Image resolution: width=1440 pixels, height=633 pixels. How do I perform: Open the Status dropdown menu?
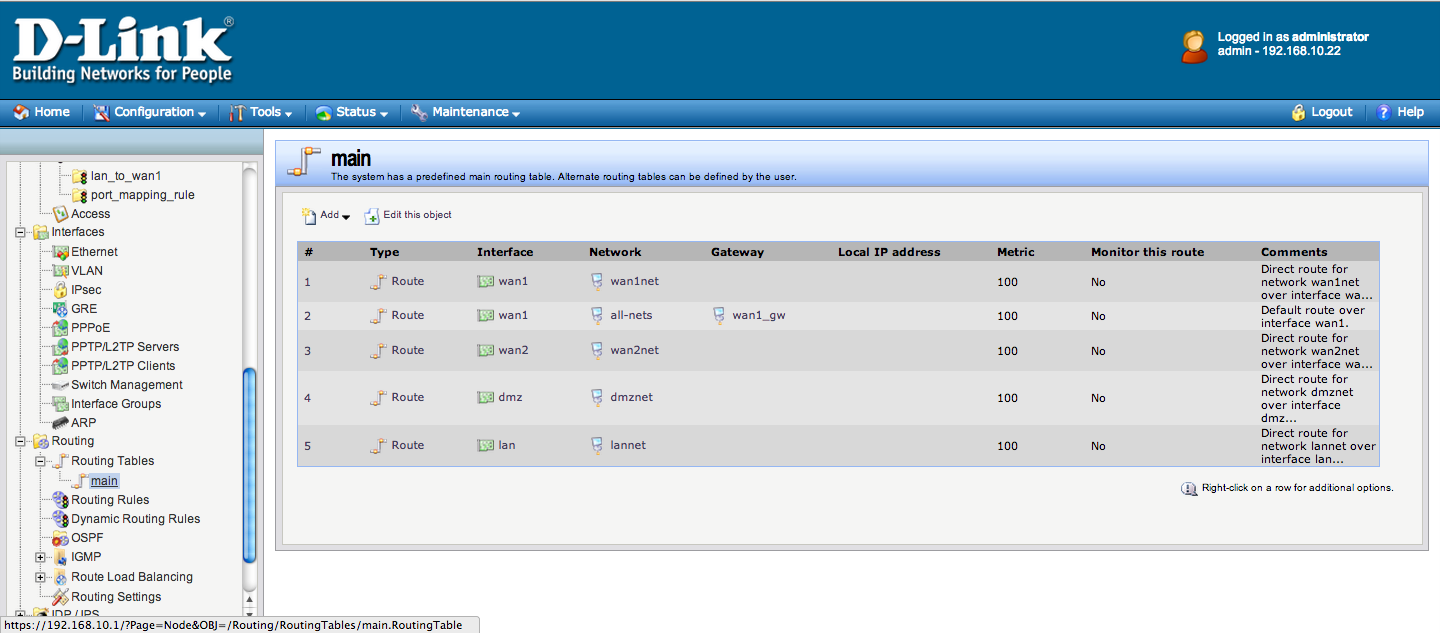[352, 112]
